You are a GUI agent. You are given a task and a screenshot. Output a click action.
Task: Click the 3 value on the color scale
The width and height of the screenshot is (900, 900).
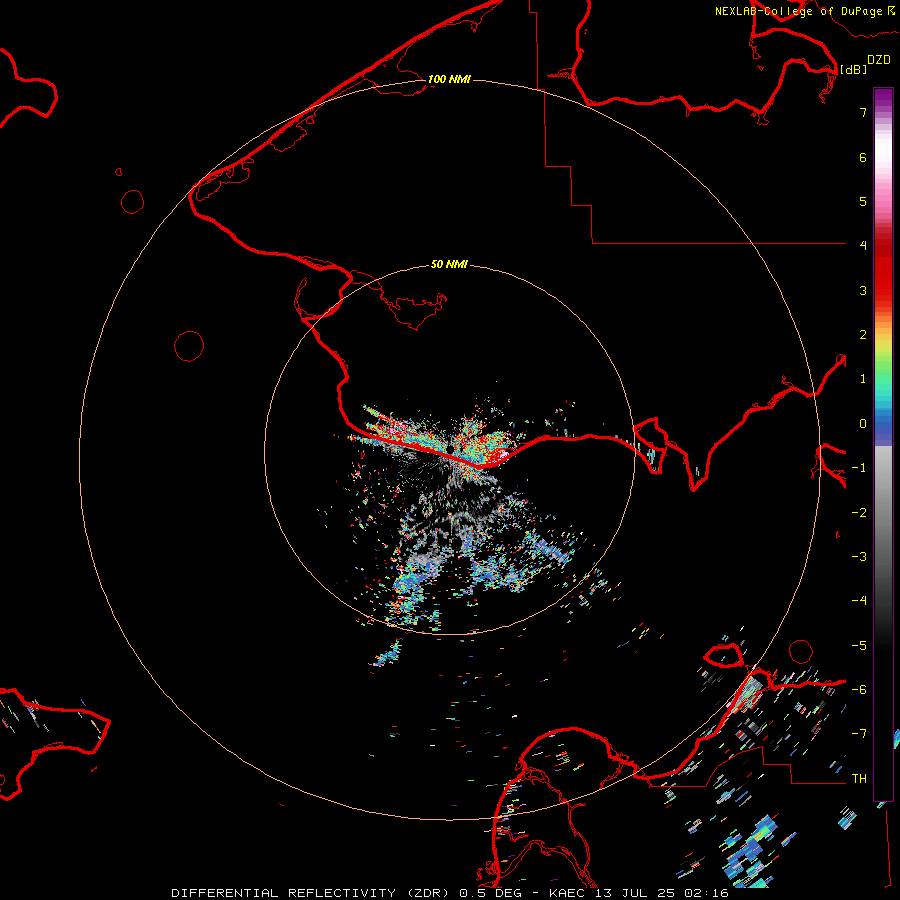click(x=863, y=290)
